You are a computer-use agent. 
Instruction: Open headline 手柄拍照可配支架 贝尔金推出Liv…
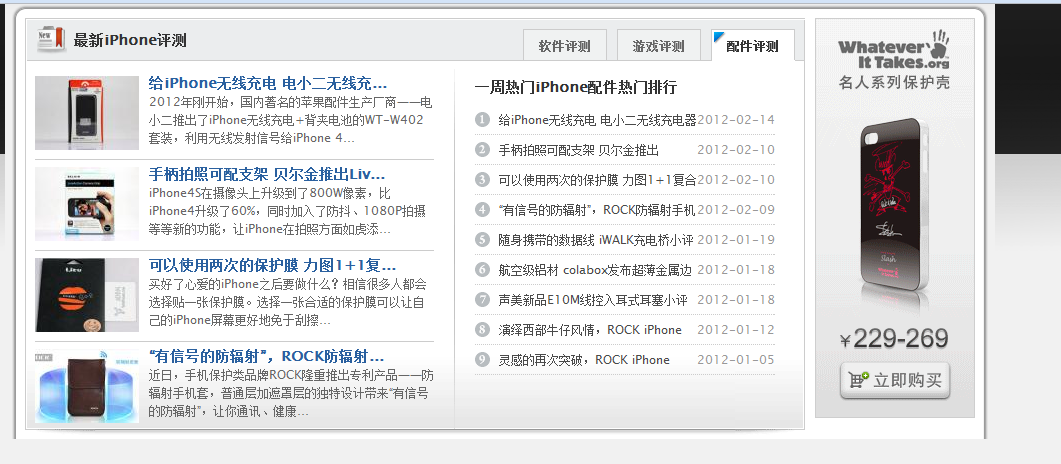[x=267, y=175]
